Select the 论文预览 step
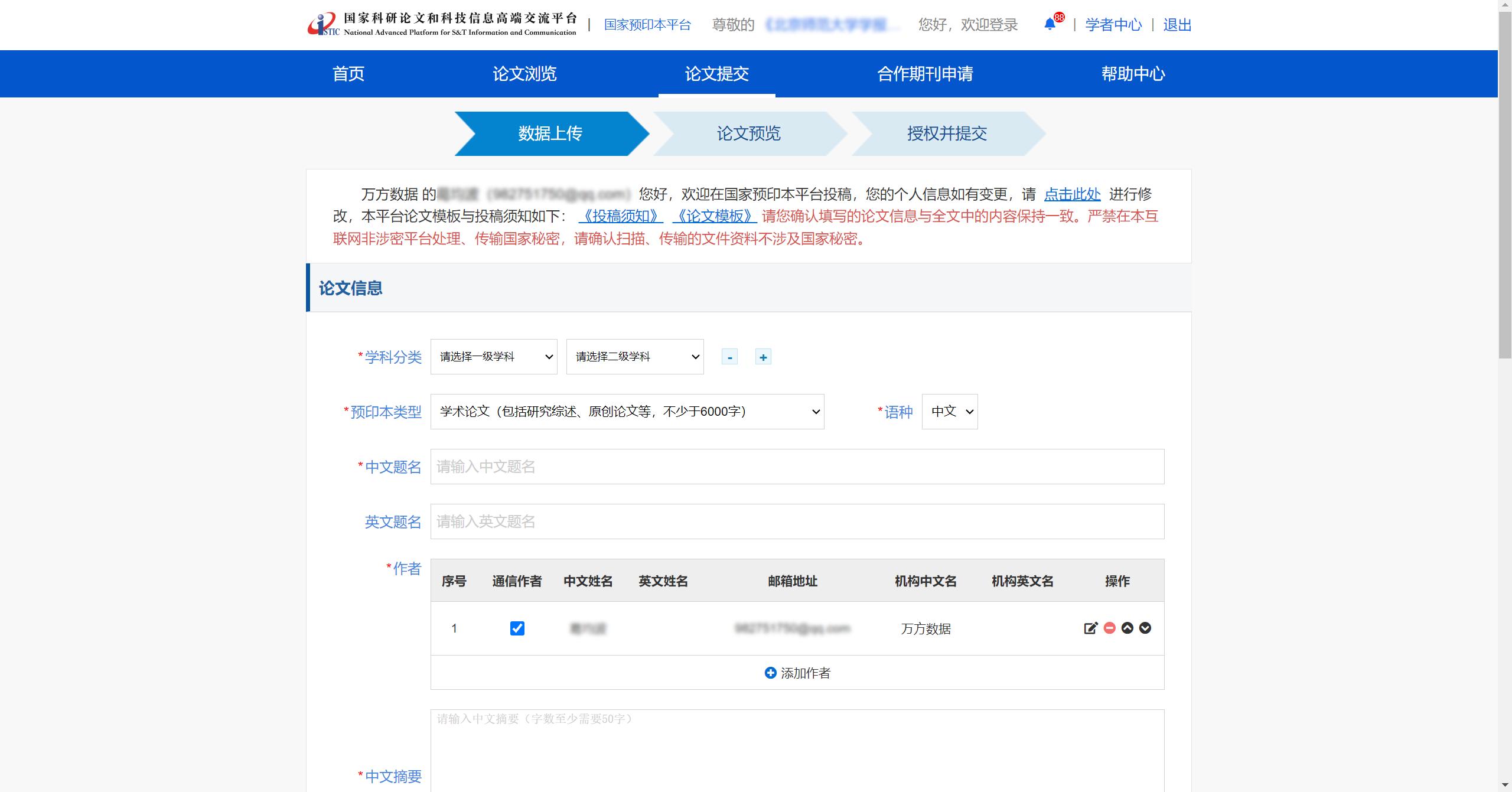 pyautogui.click(x=749, y=133)
